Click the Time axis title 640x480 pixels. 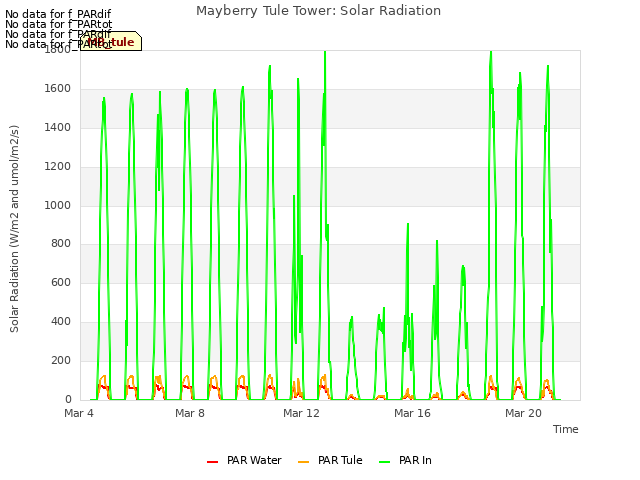[x=566, y=429]
